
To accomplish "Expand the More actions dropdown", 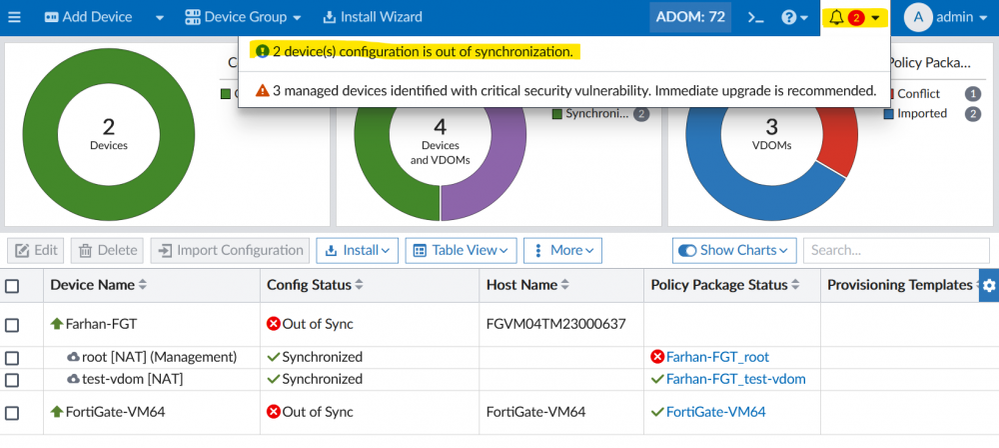I will click(562, 250).
